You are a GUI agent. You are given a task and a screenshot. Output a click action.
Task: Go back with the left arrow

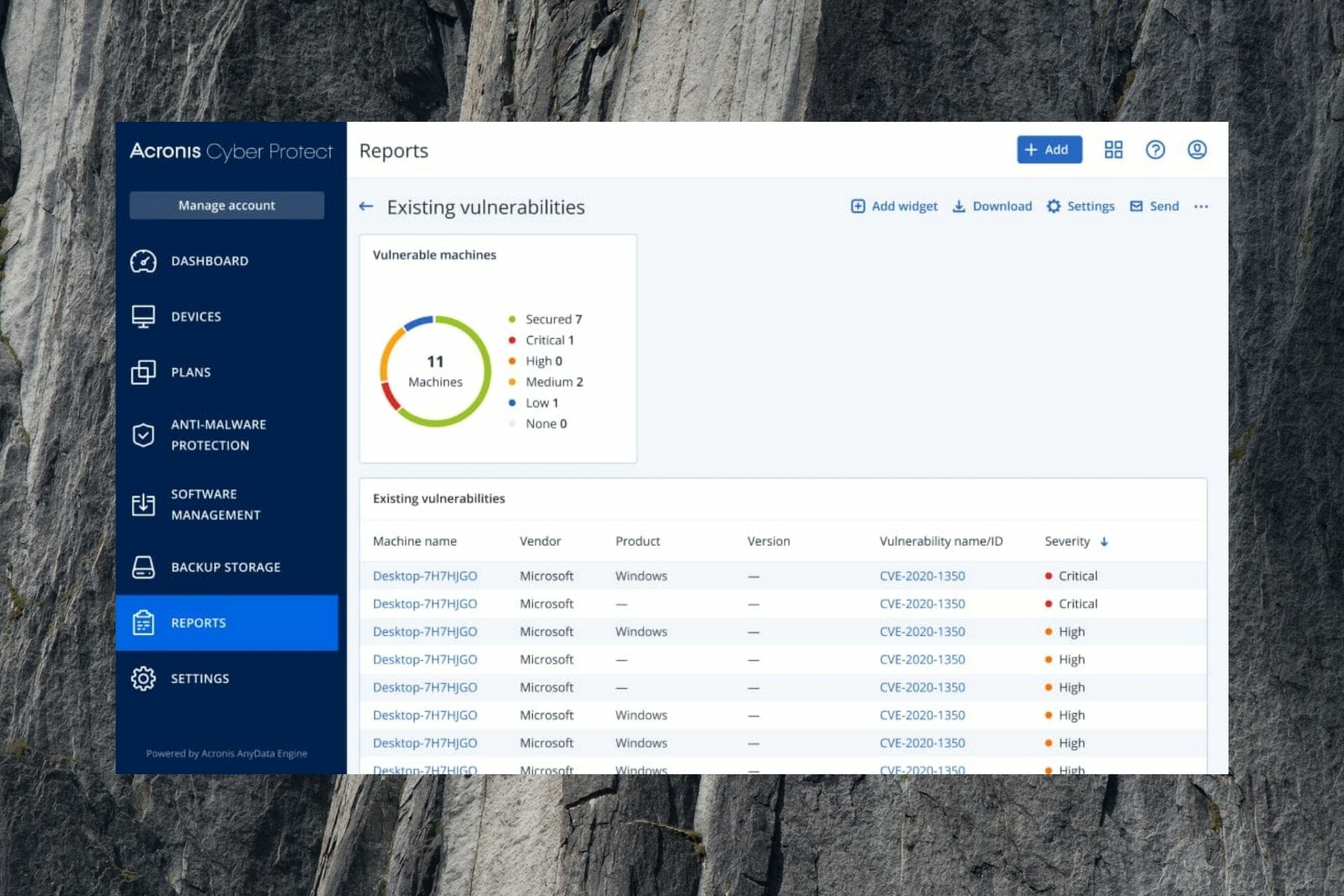click(x=365, y=206)
